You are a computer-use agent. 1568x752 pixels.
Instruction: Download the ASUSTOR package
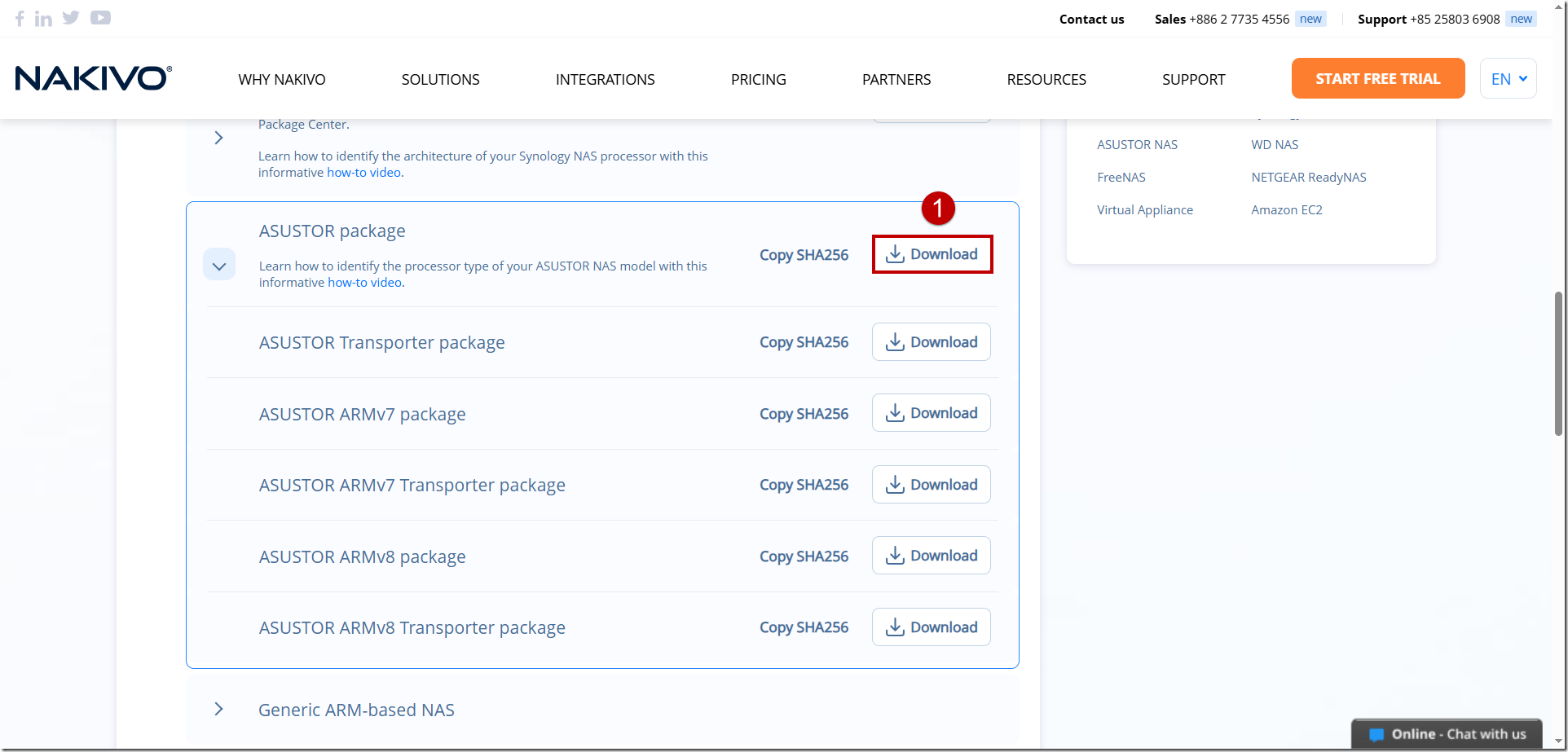click(932, 254)
